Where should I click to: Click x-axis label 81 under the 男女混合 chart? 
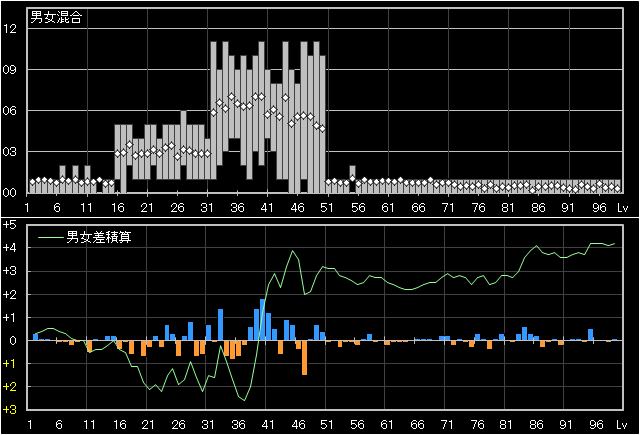click(508, 208)
